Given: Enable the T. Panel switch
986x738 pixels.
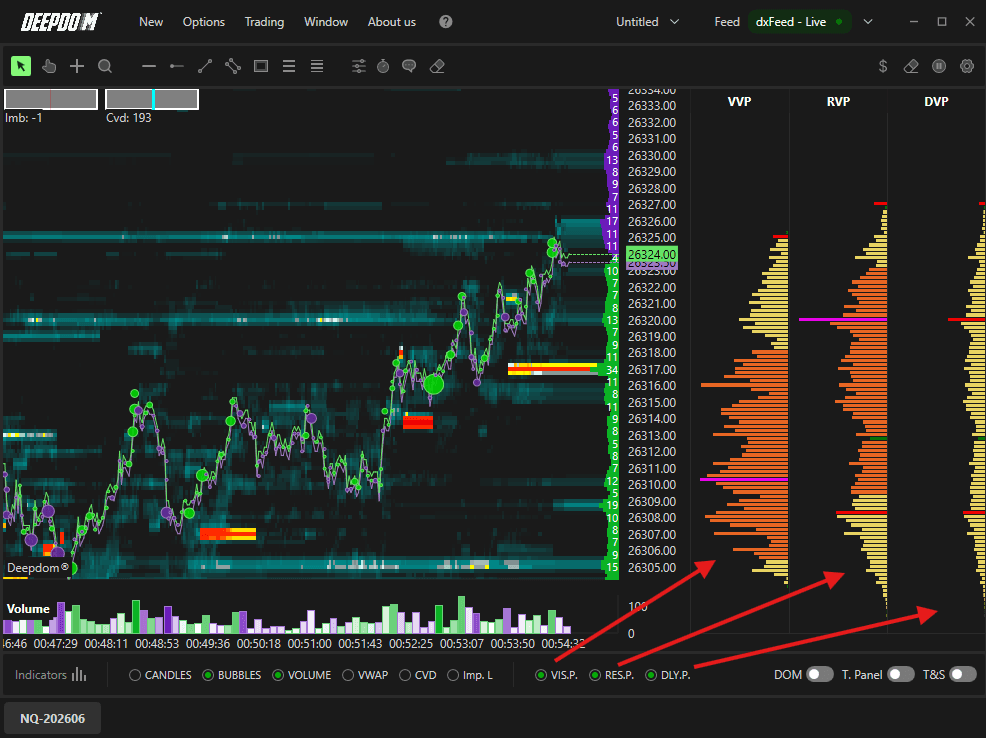Looking at the screenshot, I should pyautogui.click(x=900, y=675).
